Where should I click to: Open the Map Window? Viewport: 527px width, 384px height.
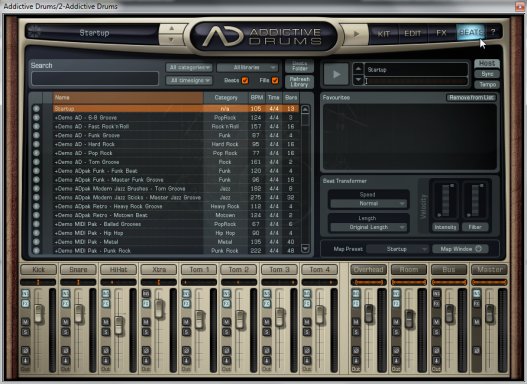tap(460, 249)
